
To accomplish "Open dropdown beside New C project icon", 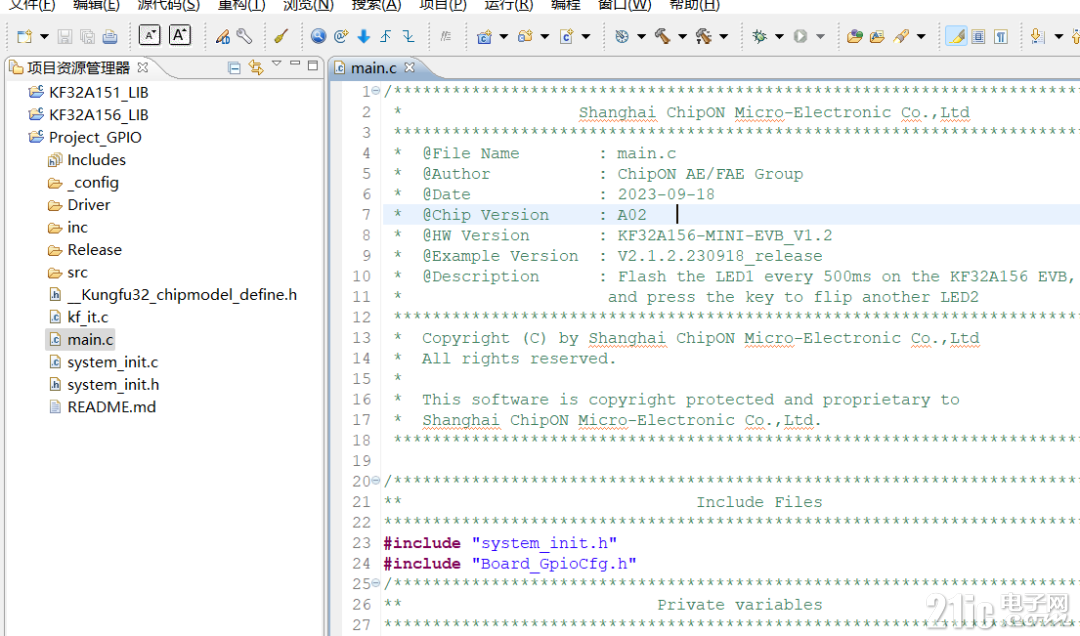I will click(503, 37).
